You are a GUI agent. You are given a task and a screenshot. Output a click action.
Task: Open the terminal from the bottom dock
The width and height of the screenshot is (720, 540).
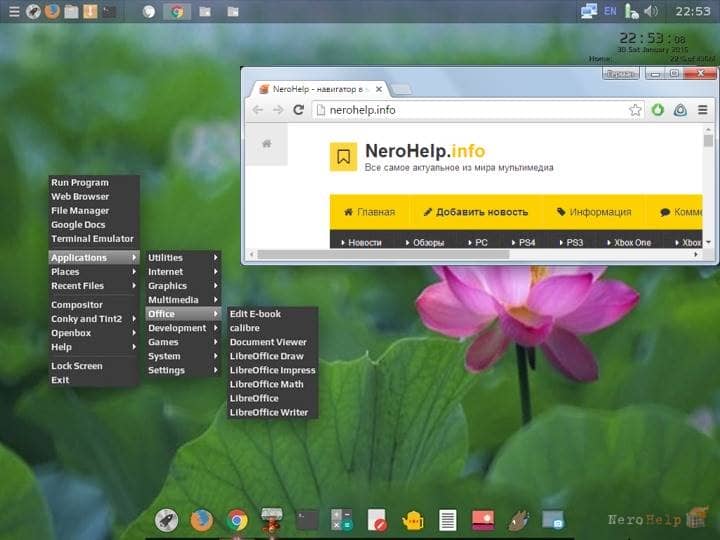(x=307, y=520)
